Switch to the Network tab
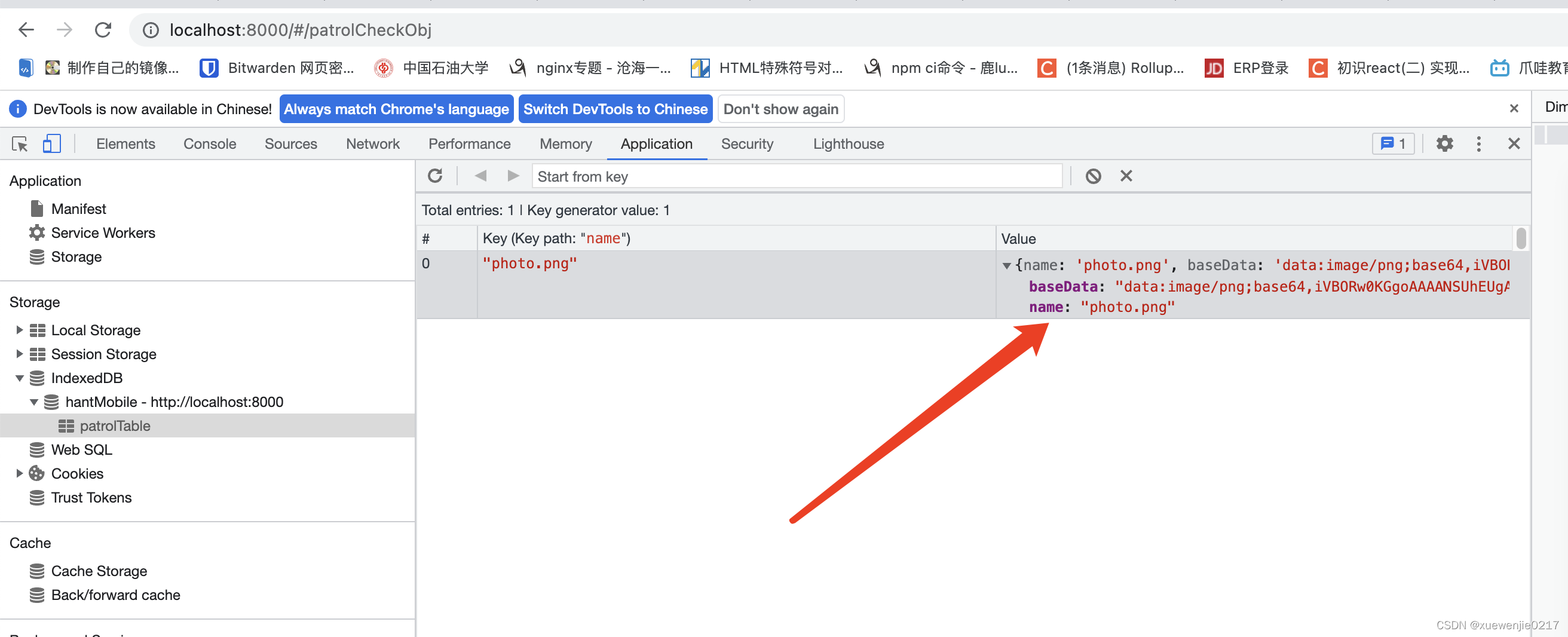Screen dimensions: 1568x637 (x=372, y=144)
